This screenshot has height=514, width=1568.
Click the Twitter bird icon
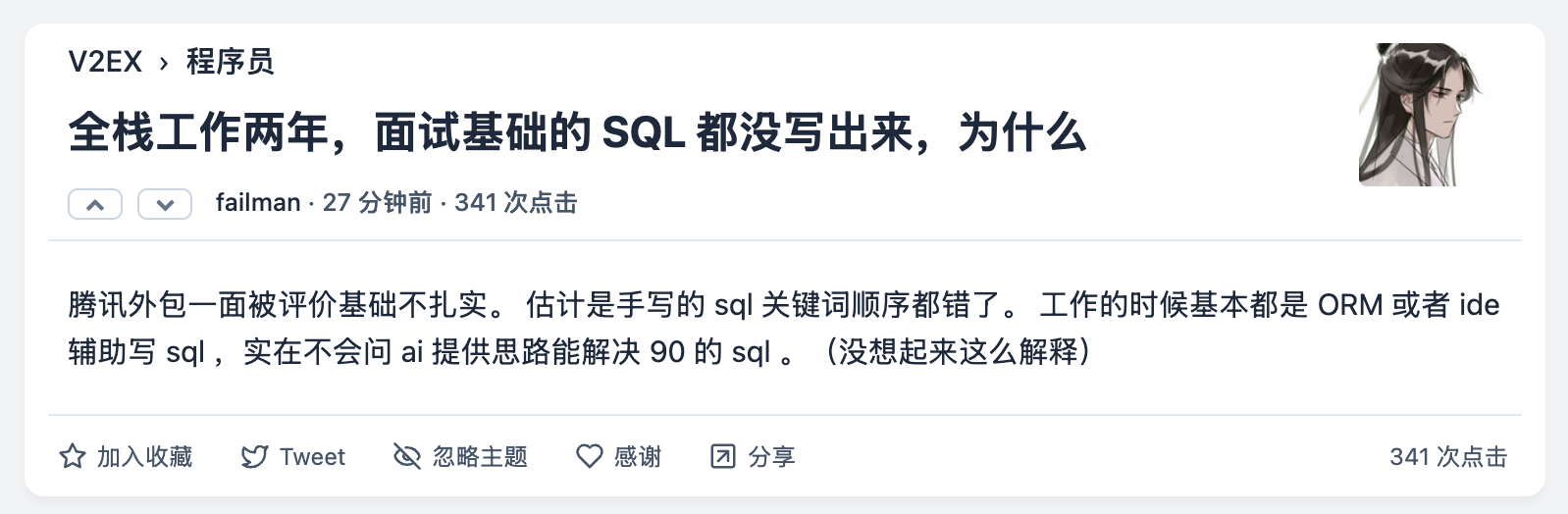tap(254, 456)
